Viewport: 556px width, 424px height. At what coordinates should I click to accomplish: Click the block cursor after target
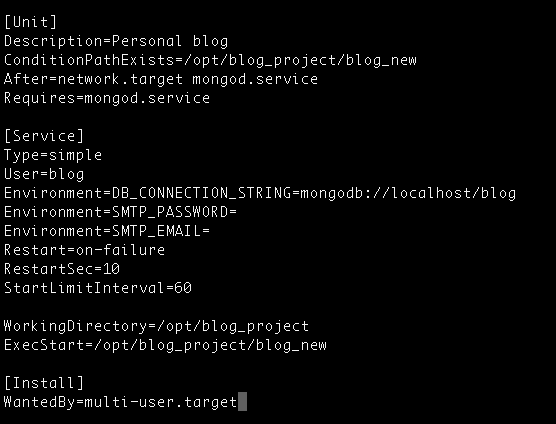[243, 402]
